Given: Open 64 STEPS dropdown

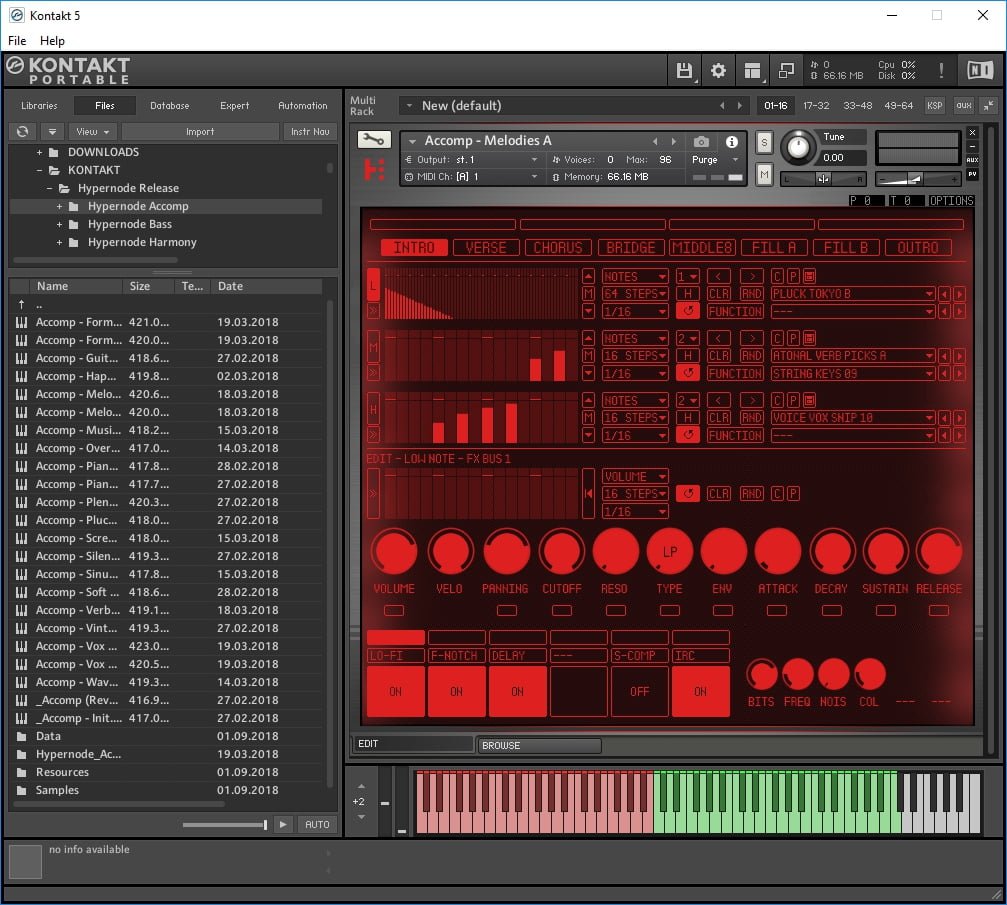Looking at the screenshot, I should pos(635,294).
